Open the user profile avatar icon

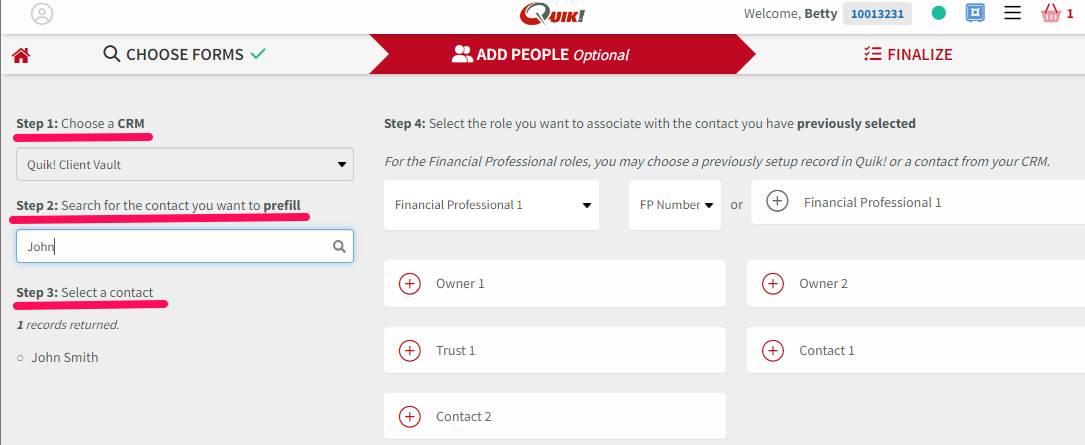[42, 14]
